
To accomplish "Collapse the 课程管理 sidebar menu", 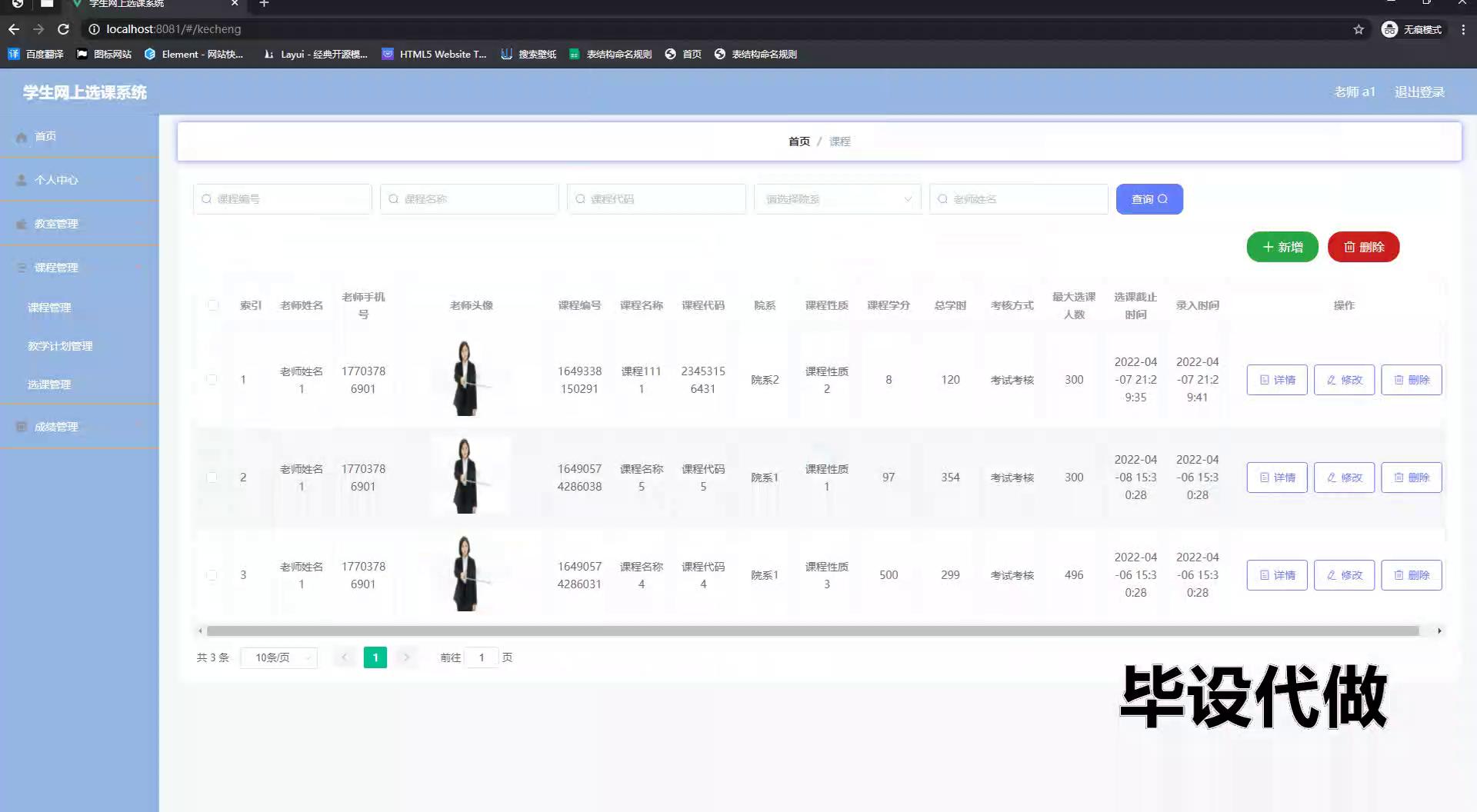I will click(79, 268).
